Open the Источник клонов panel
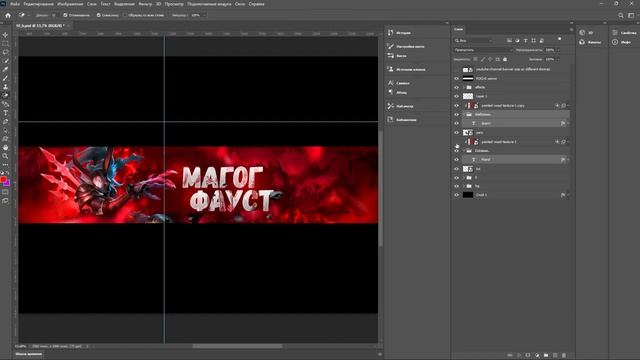This screenshot has height=360, width=640. [x=406, y=69]
